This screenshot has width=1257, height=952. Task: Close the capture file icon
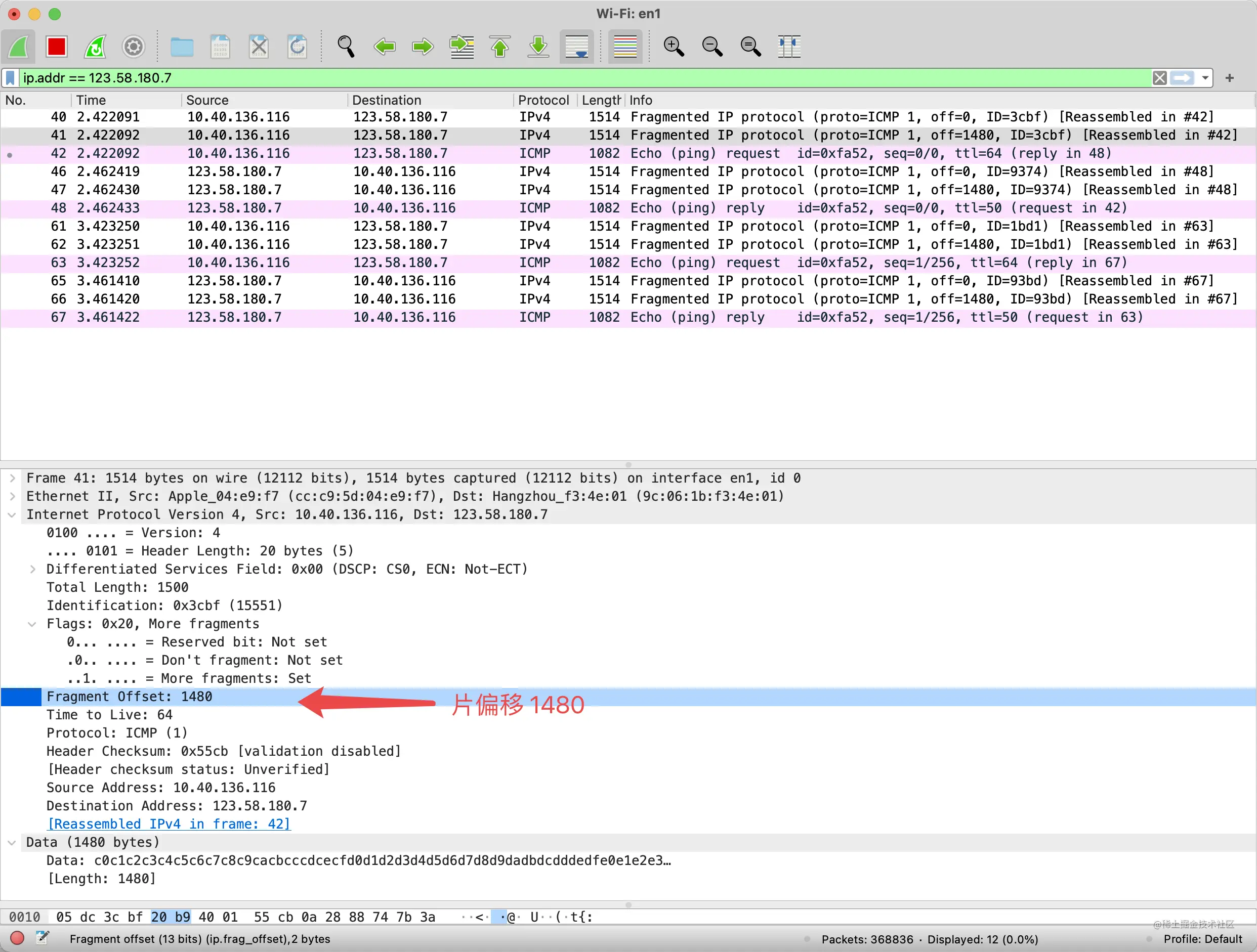coord(259,47)
